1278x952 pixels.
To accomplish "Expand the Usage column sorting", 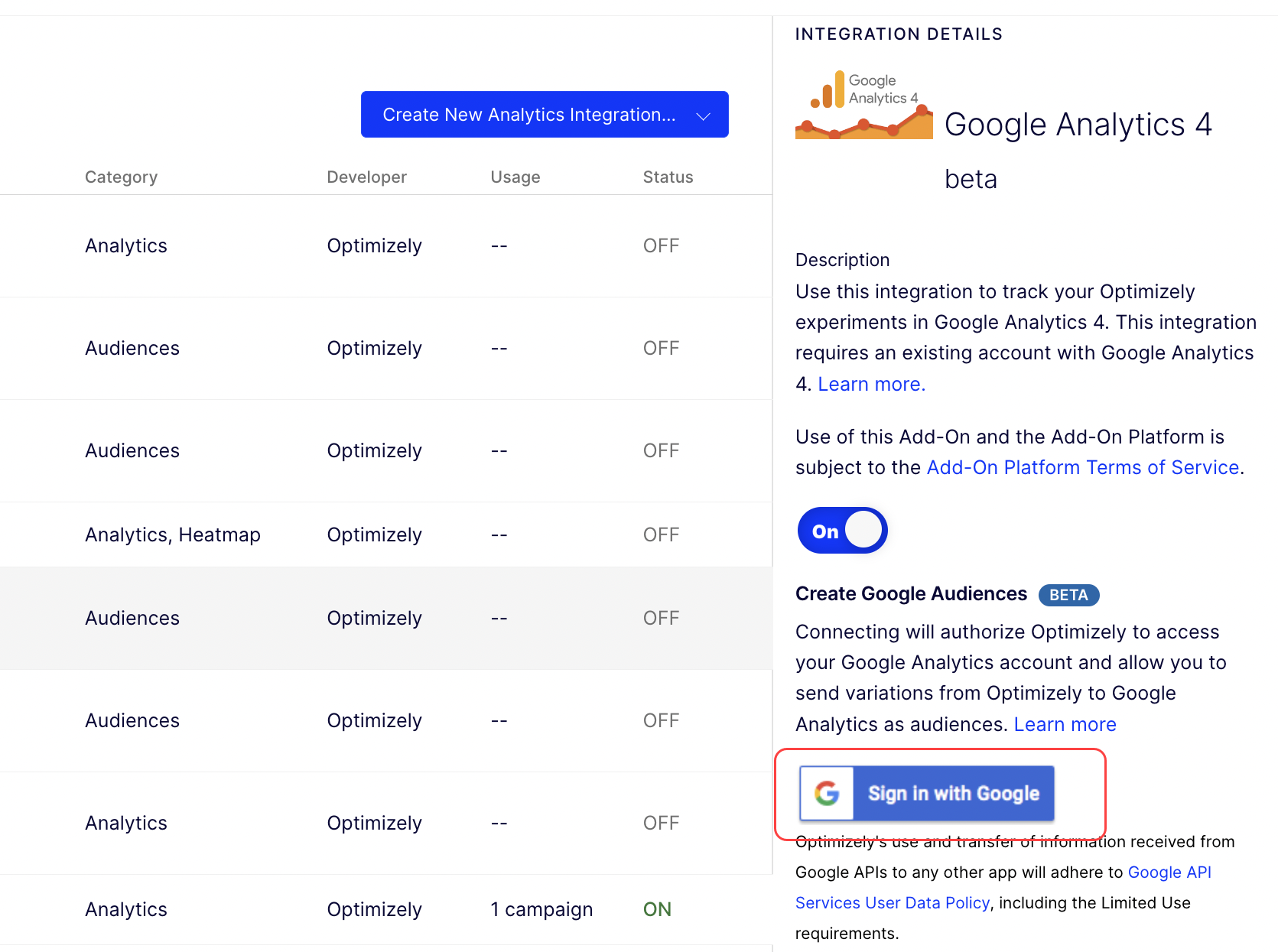I will click(x=515, y=177).
